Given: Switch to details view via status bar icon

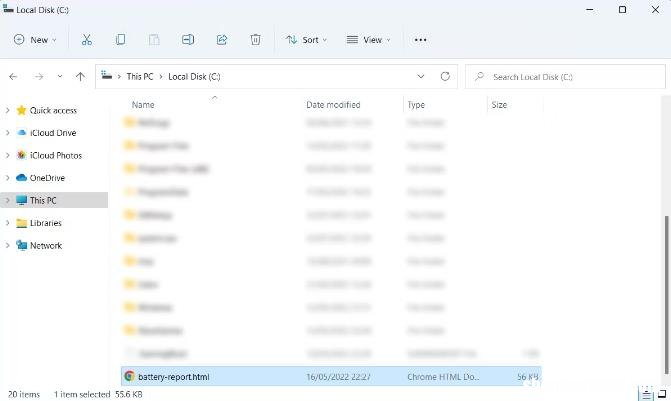Looking at the screenshot, I should point(645,394).
